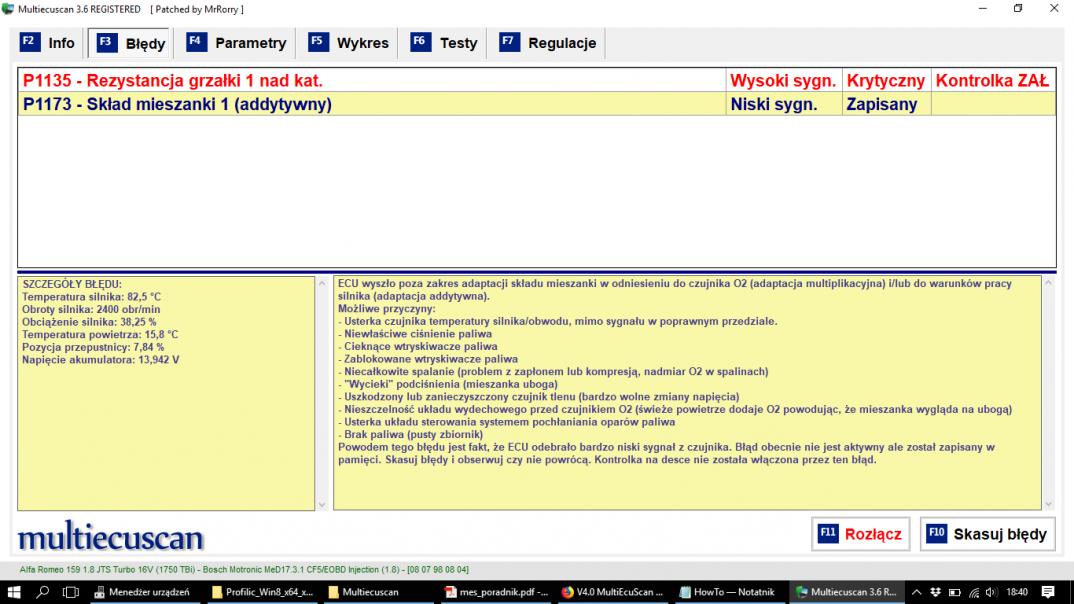The width and height of the screenshot is (1074, 604).
Task: Click the Skasuj błędy button
Action: pyautogui.click(x=987, y=534)
